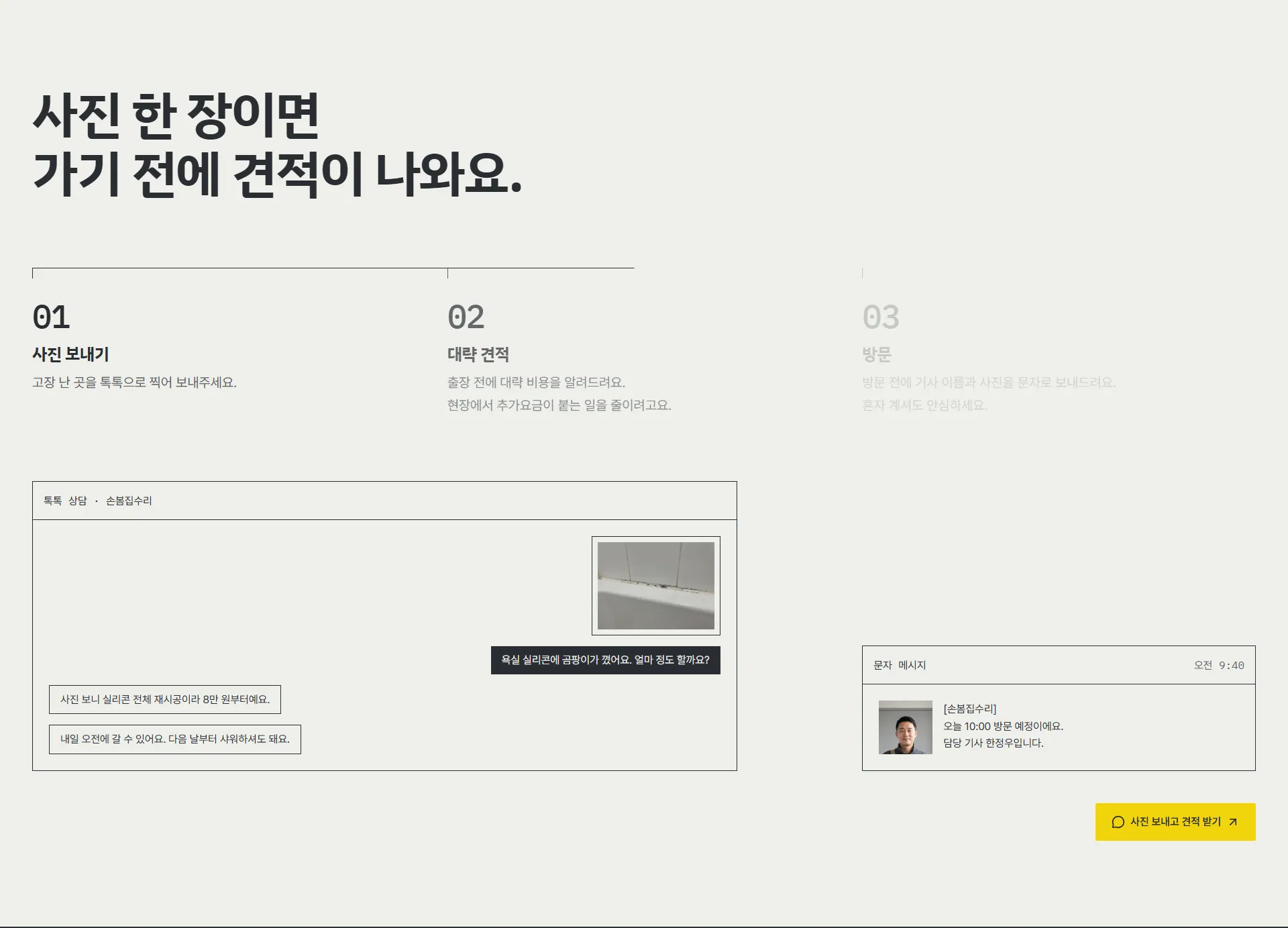Click the '사진 보내기' step title
The height and width of the screenshot is (928, 1288).
70,354
